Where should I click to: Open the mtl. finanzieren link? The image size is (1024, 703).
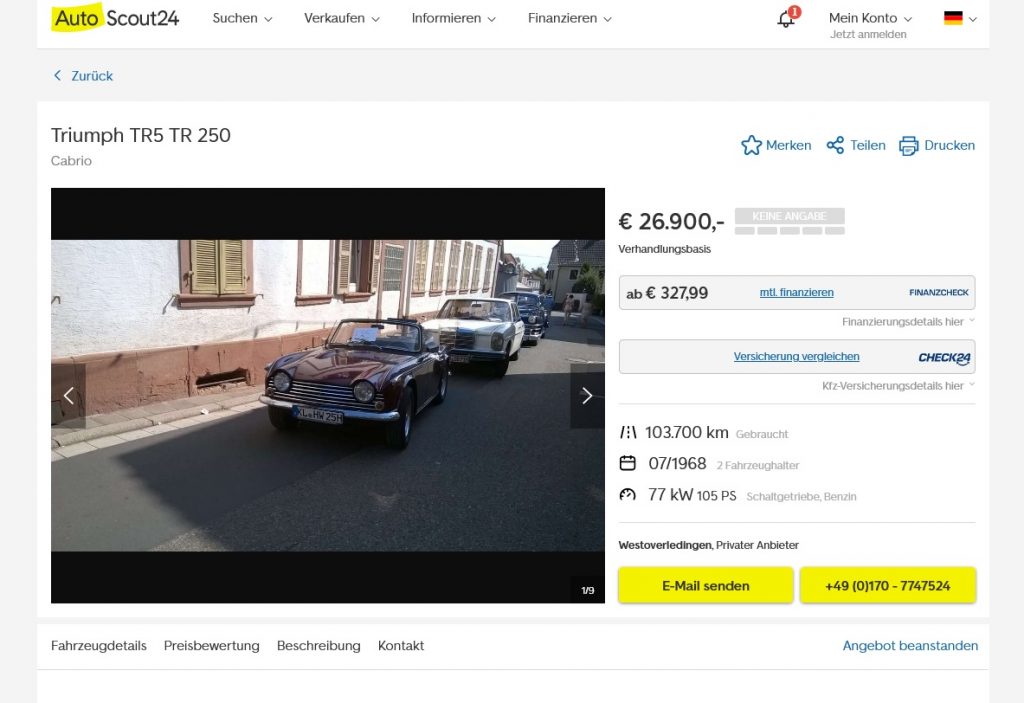coord(796,293)
